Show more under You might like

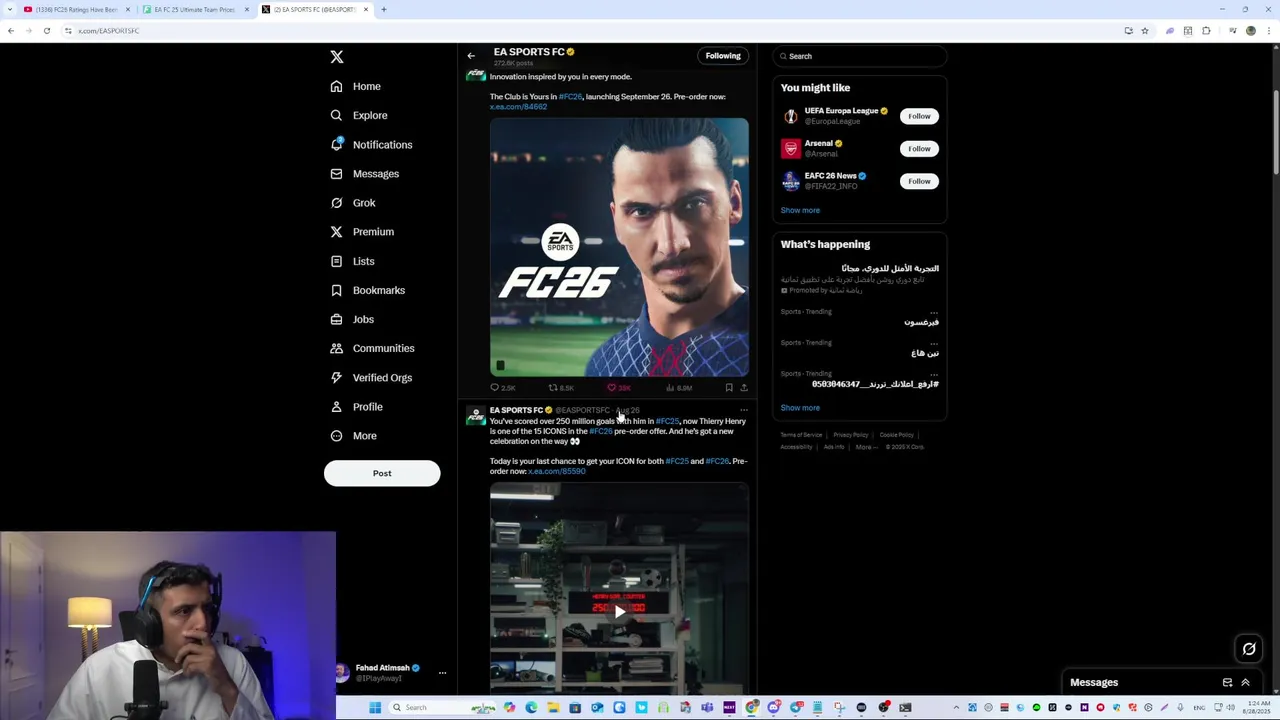coord(800,210)
